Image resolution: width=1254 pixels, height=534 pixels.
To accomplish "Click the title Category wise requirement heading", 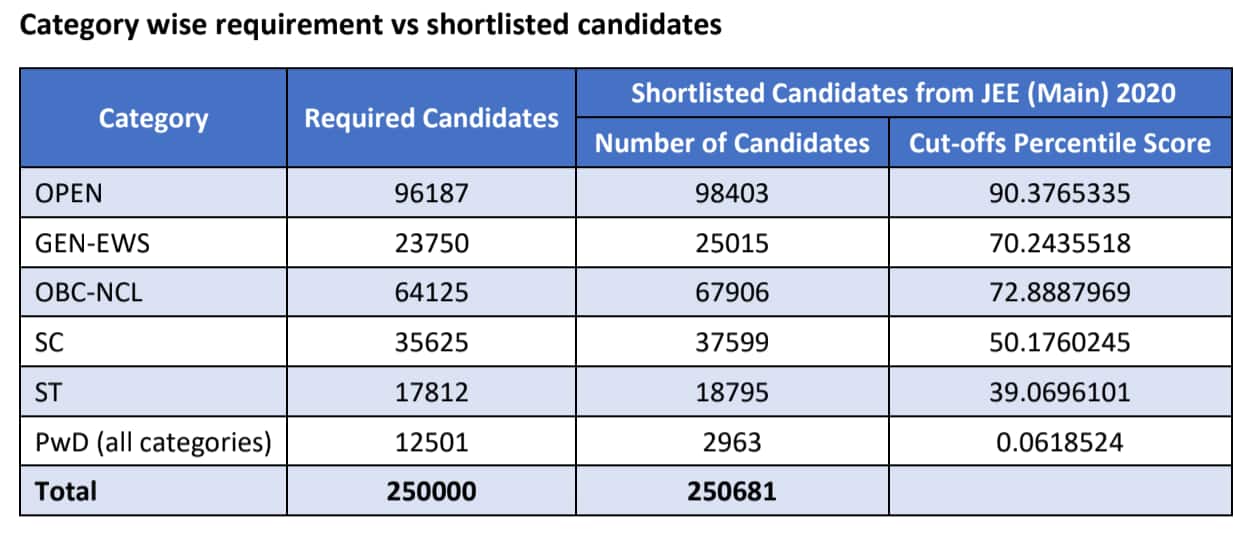I will point(370,25).
